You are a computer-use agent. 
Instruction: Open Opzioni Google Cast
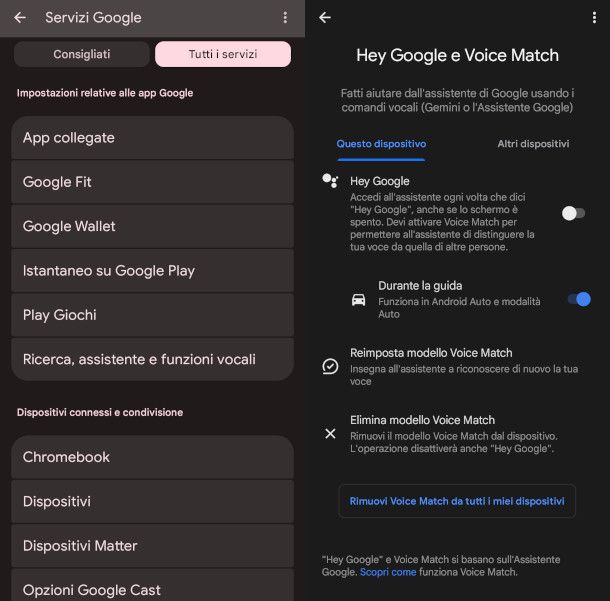pyautogui.click(x=152, y=585)
